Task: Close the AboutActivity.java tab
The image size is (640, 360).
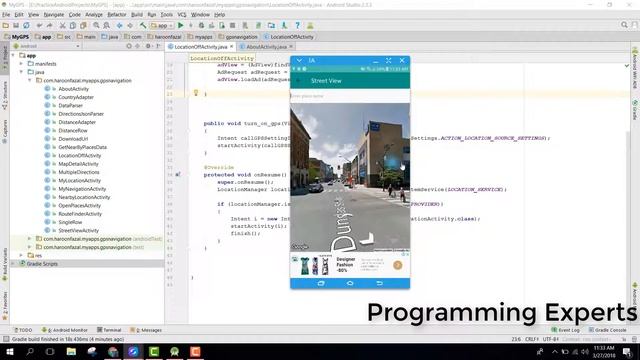Action: coord(291,47)
